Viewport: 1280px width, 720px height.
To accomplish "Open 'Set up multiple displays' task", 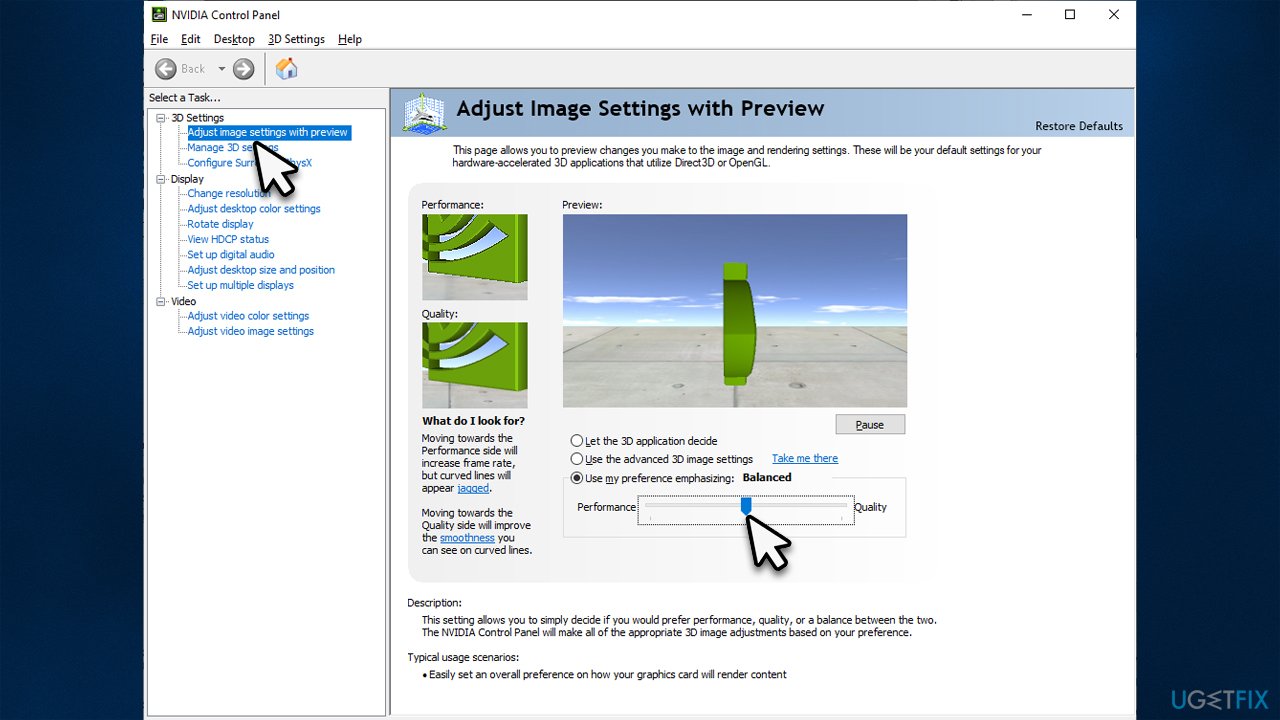I will click(241, 285).
